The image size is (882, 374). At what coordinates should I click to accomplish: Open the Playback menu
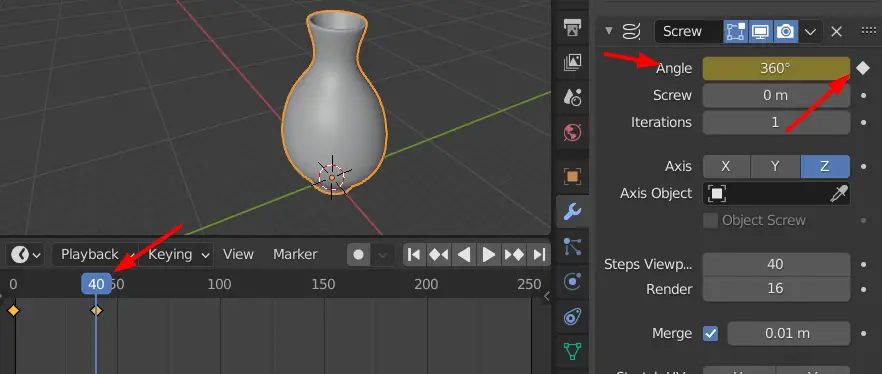93,255
